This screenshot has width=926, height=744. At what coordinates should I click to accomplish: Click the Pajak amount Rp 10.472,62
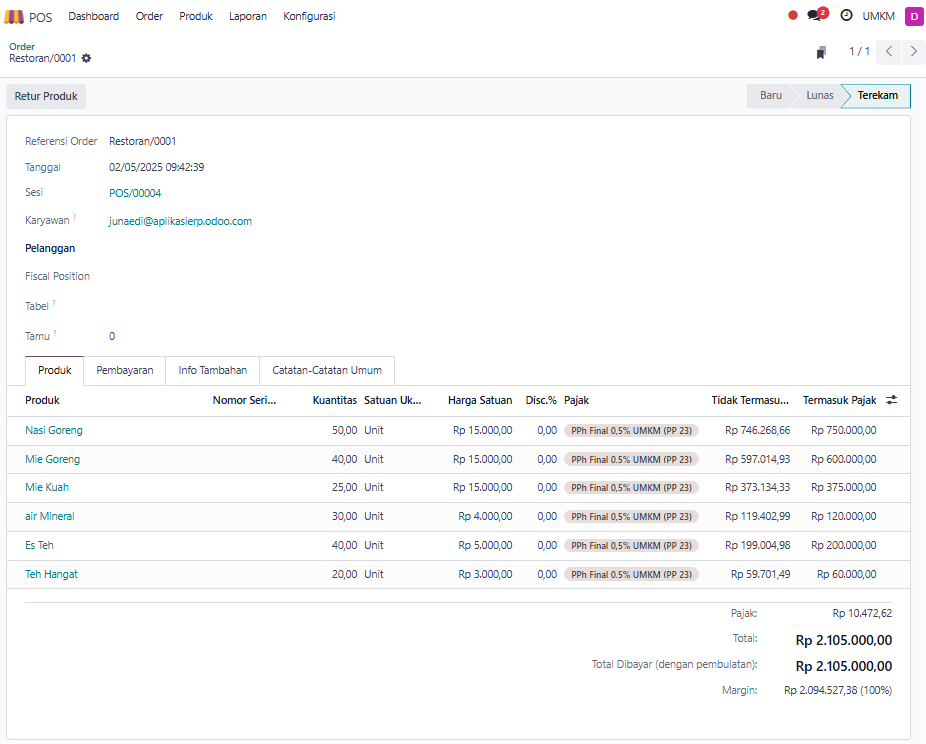(x=862, y=614)
